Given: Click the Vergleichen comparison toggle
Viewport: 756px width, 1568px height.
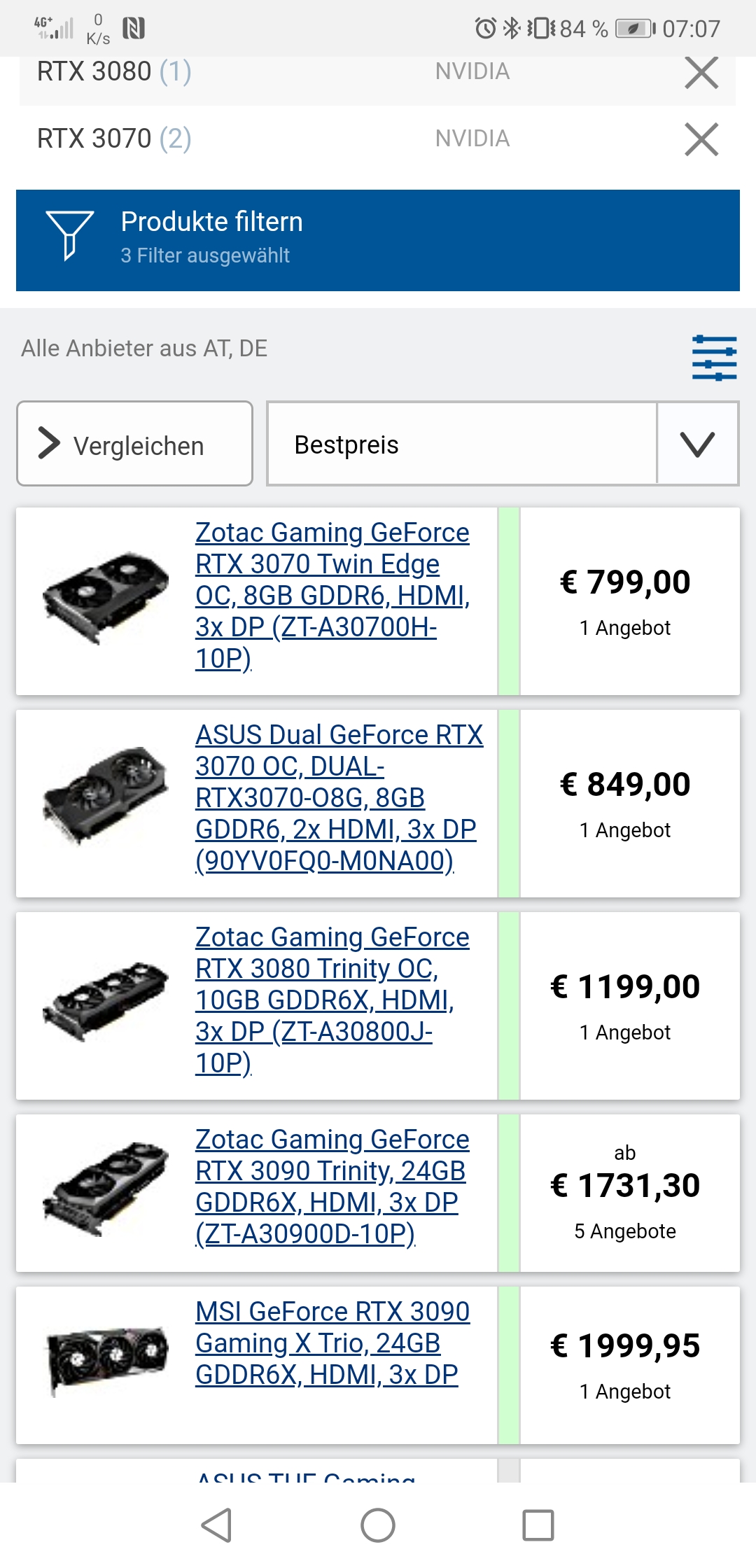Looking at the screenshot, I should pos(134,444).
